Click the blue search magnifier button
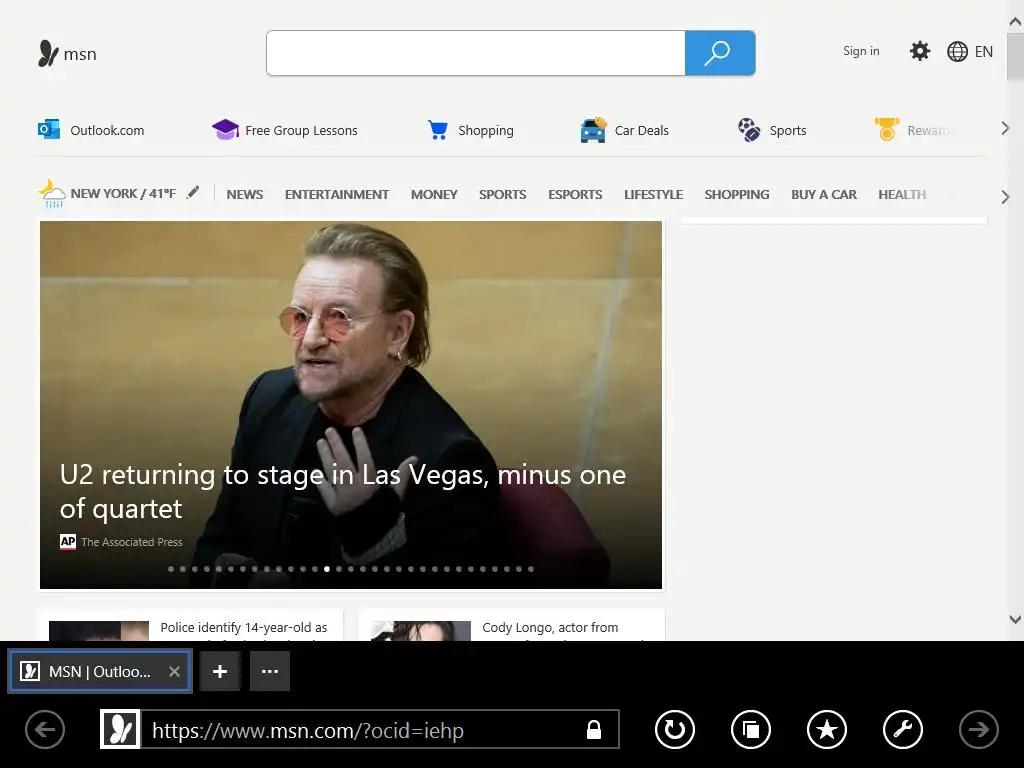This screenshot has width=1024, height=768. [720, 53]
